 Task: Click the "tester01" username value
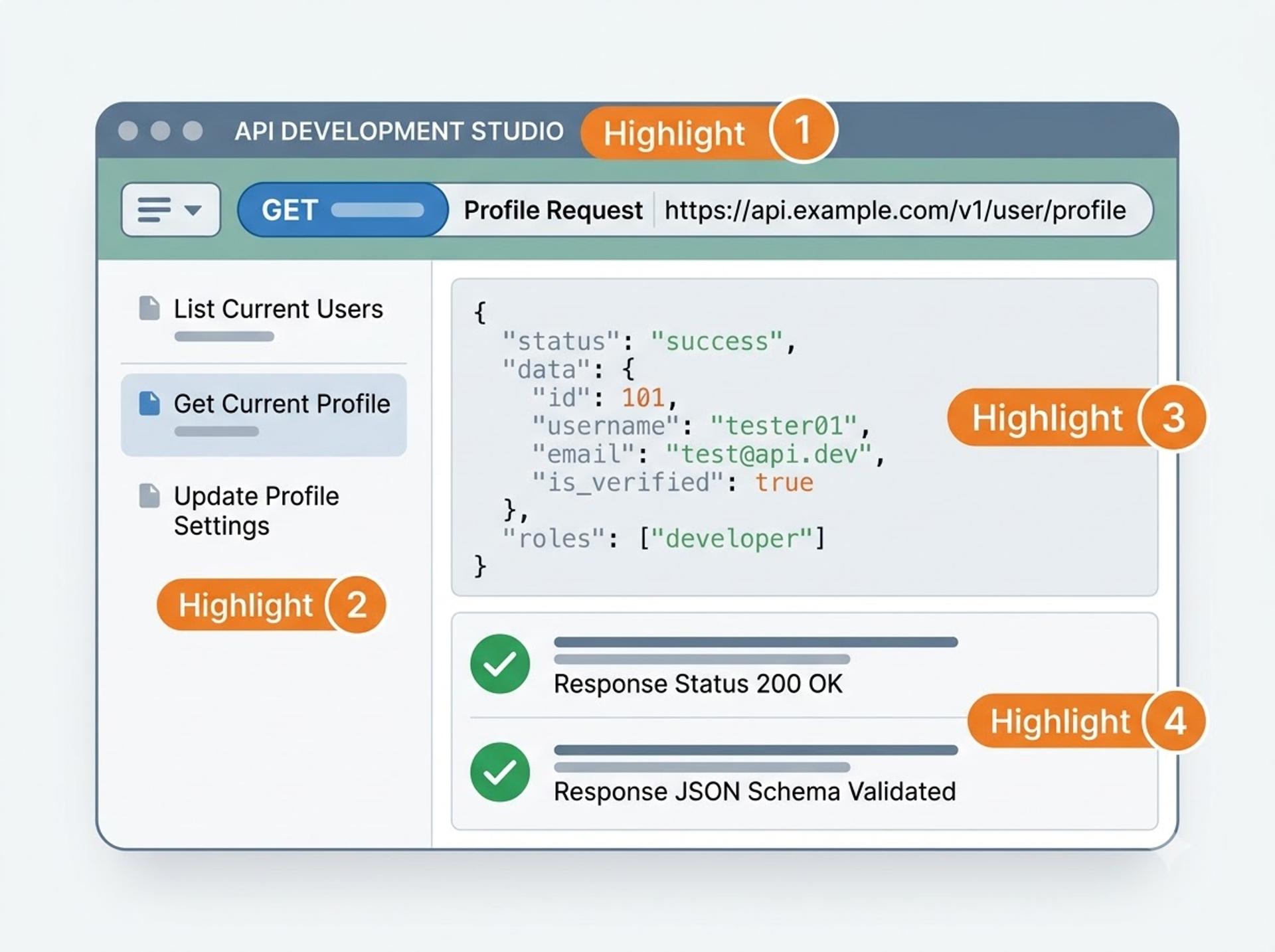pos(784,426)
